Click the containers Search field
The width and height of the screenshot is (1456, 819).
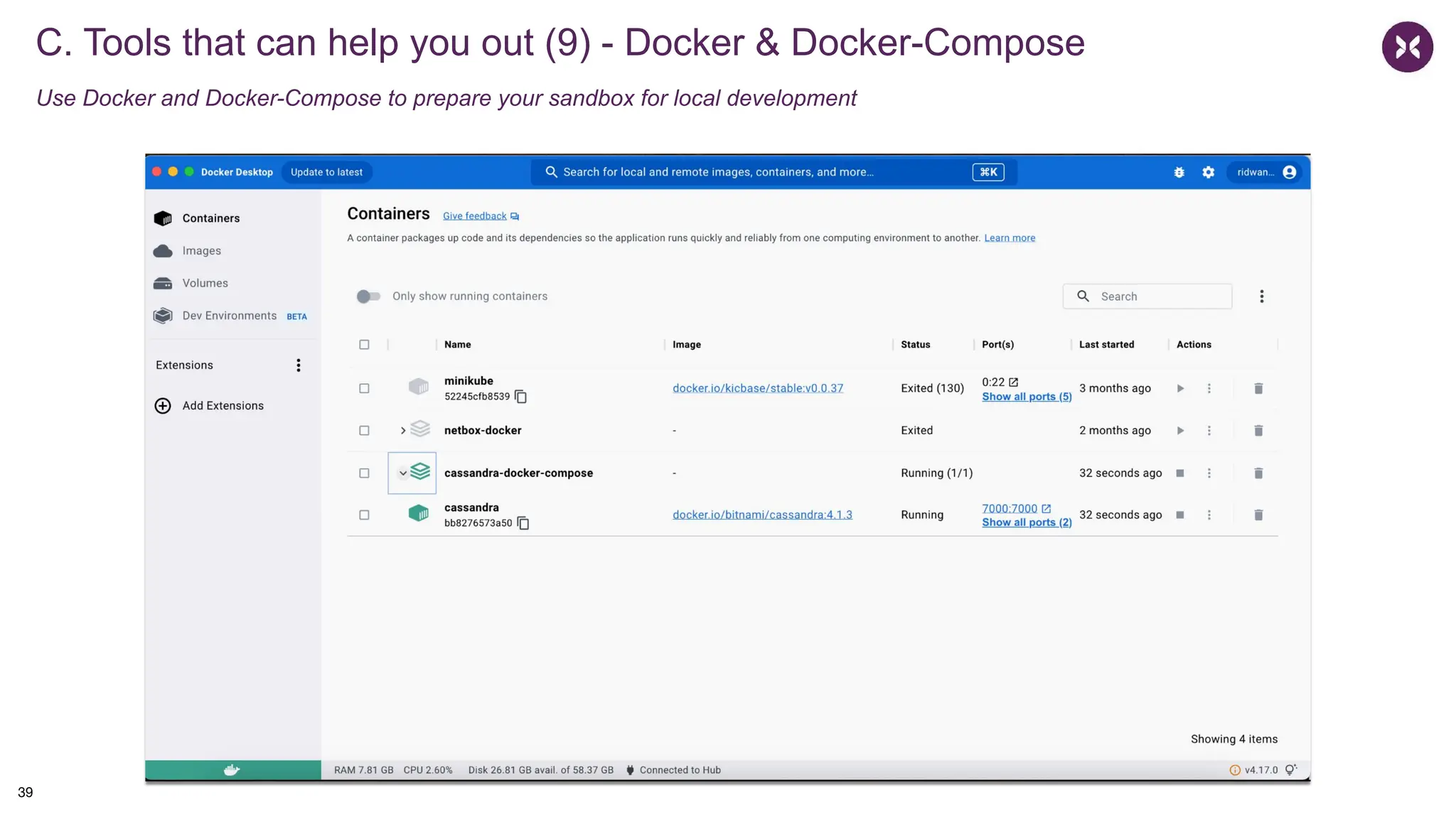[1147, 296]
